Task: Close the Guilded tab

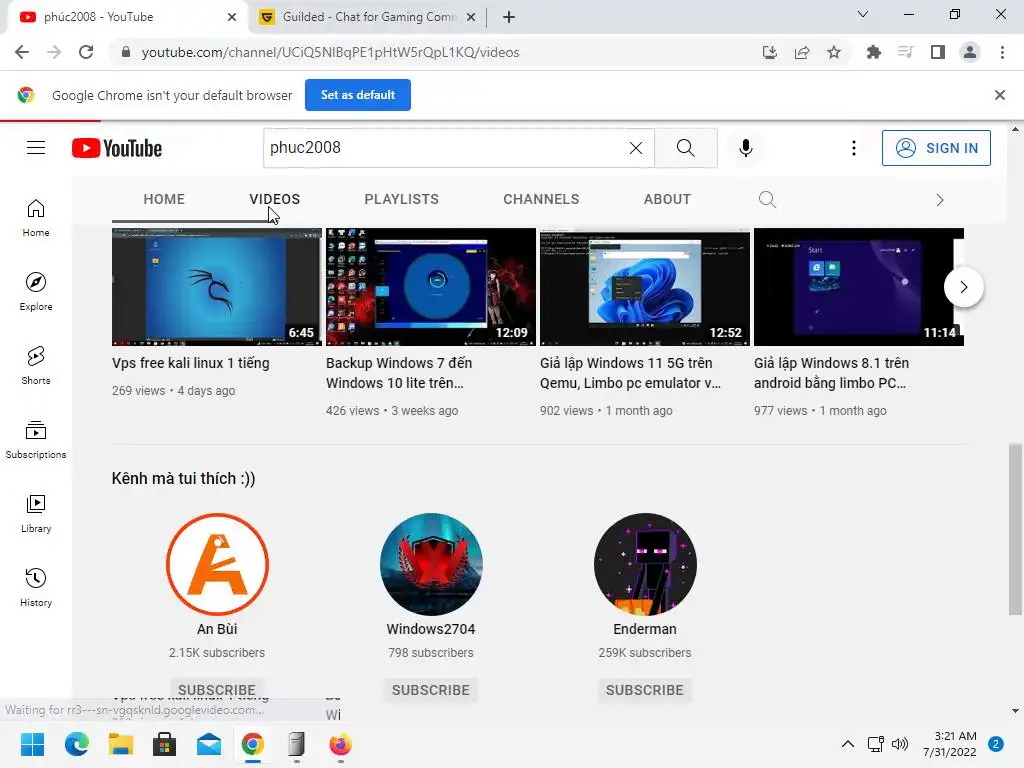Action: 471,17
